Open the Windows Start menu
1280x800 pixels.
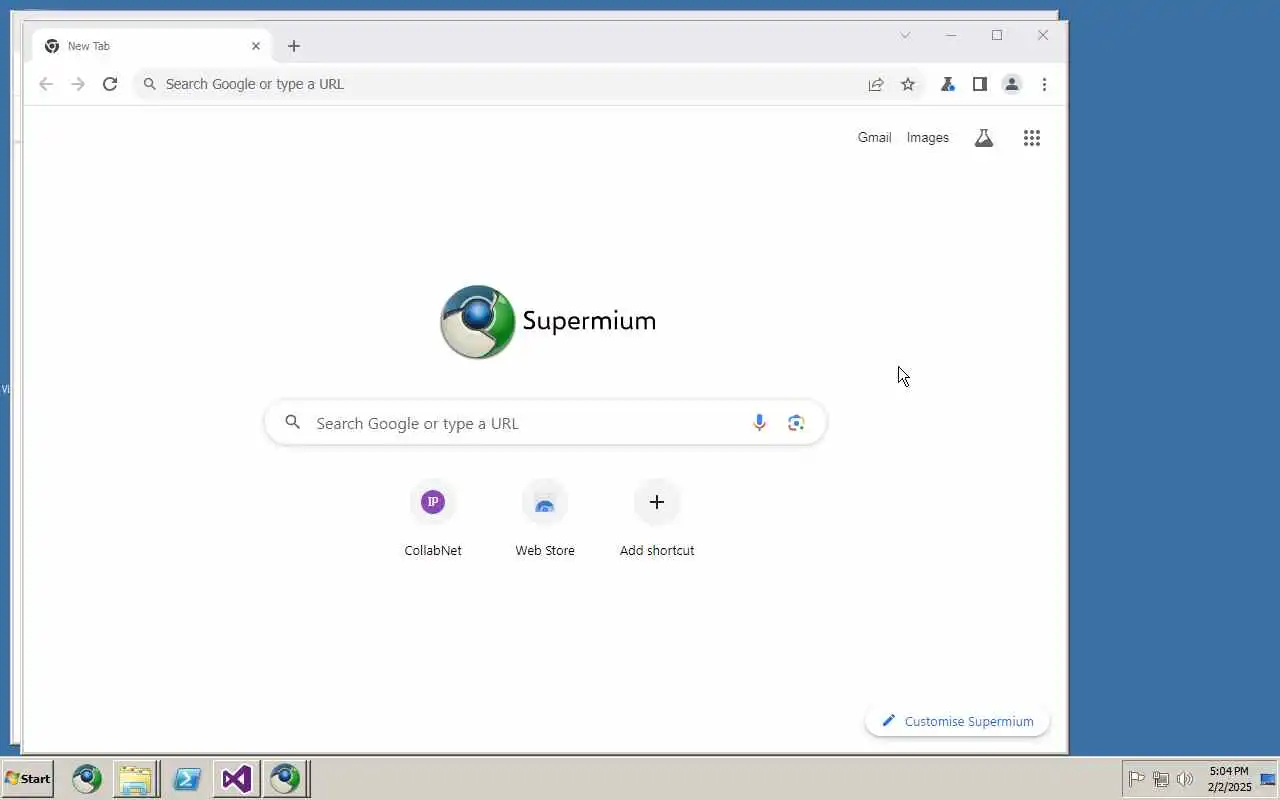pos(28,779)
